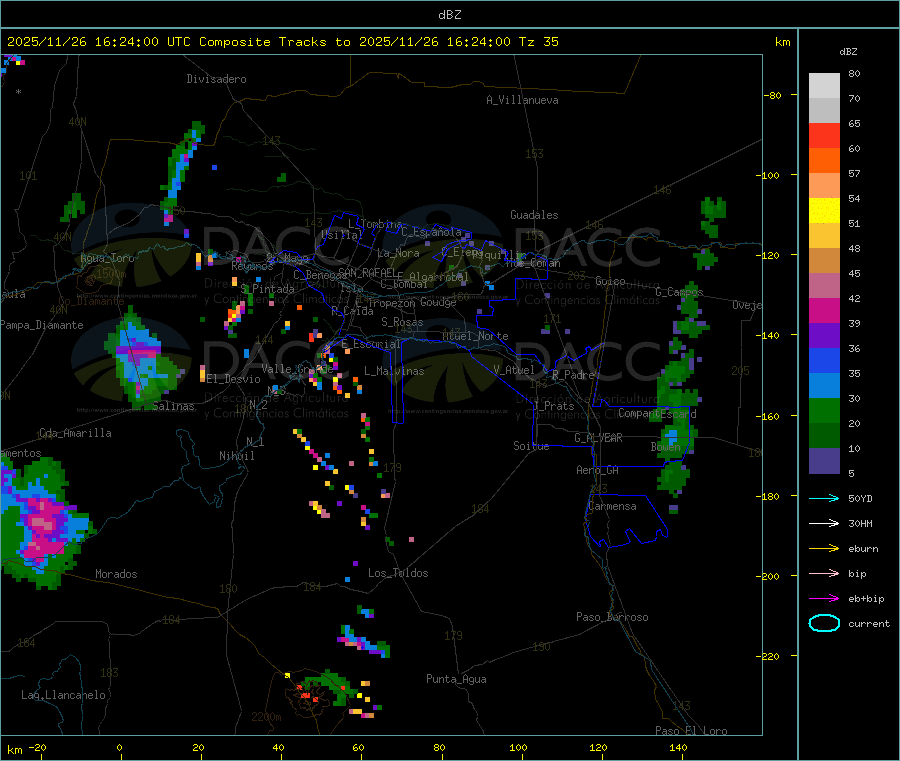Click the El_Desvio map label

click(233, 379)
